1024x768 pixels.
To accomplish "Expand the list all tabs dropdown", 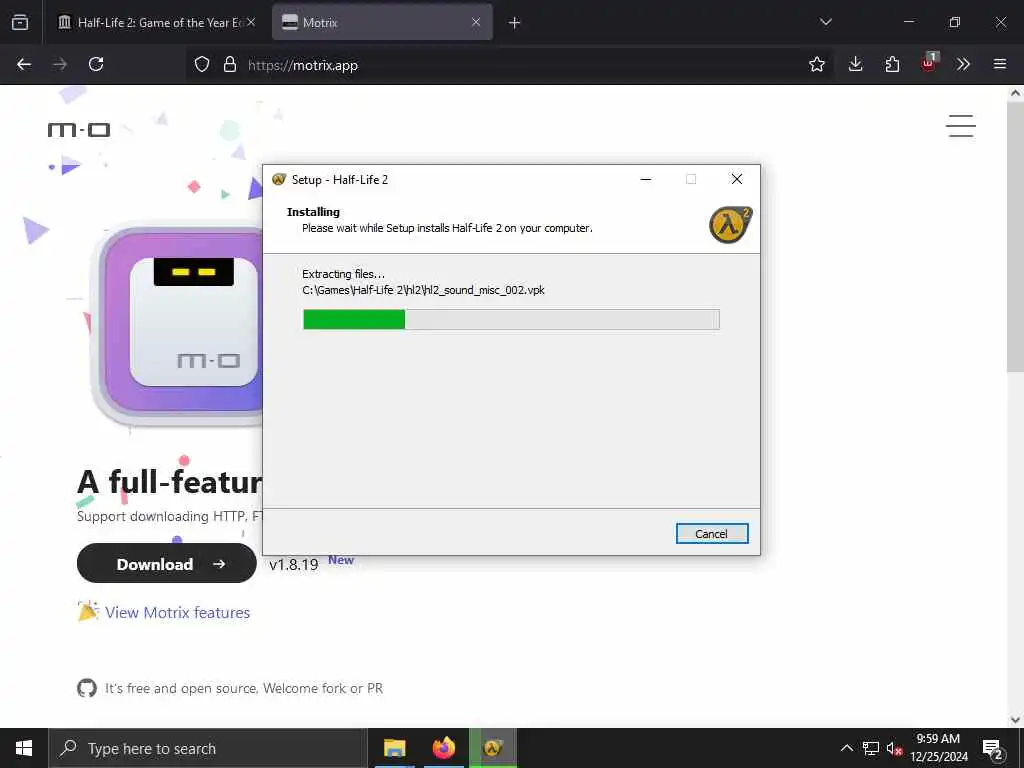I will [x=825, y=22].
